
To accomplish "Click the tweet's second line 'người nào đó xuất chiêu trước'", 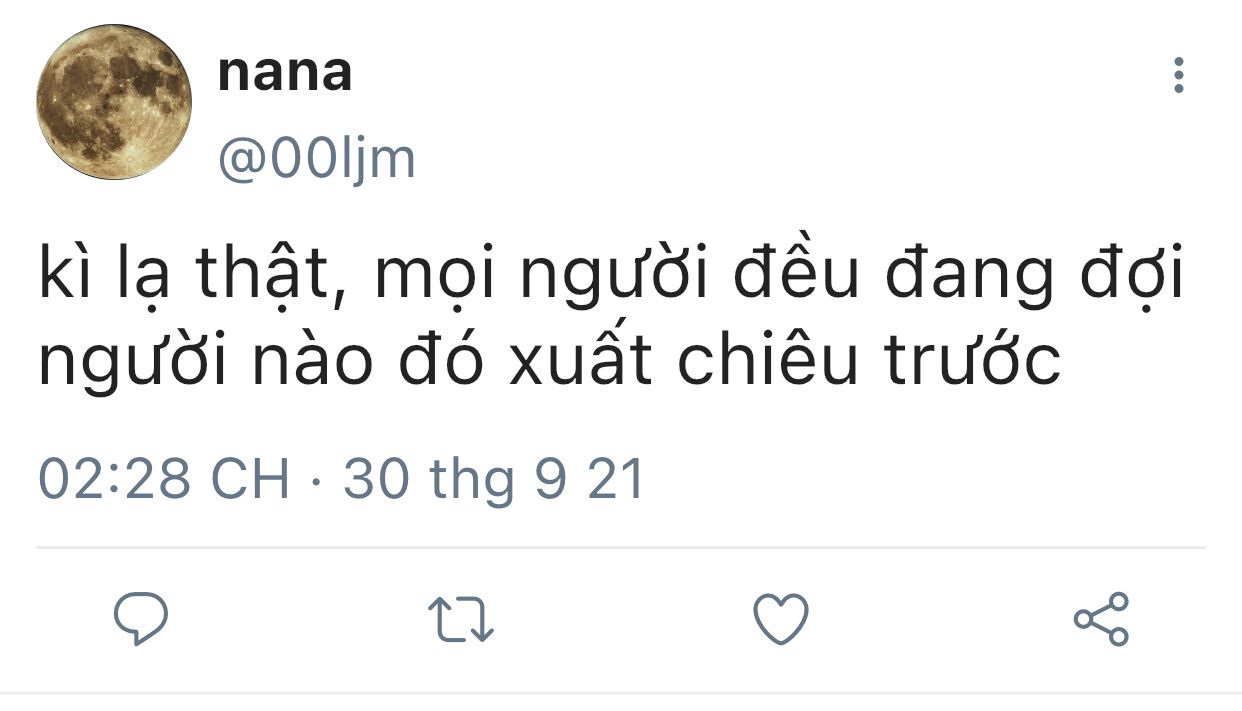I will pyautogui.click(x=549, y=361).
